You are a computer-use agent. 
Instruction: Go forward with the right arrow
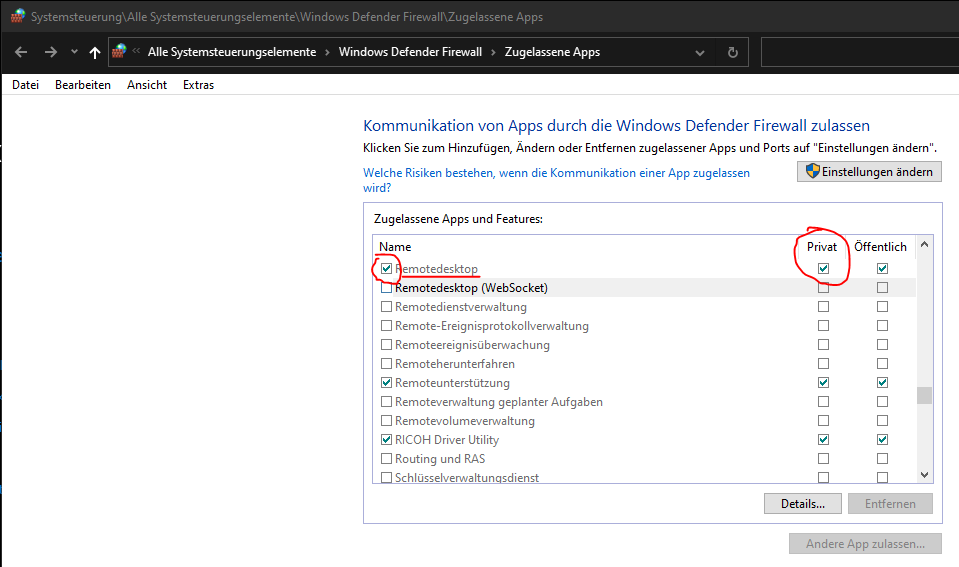click(51, 53)
